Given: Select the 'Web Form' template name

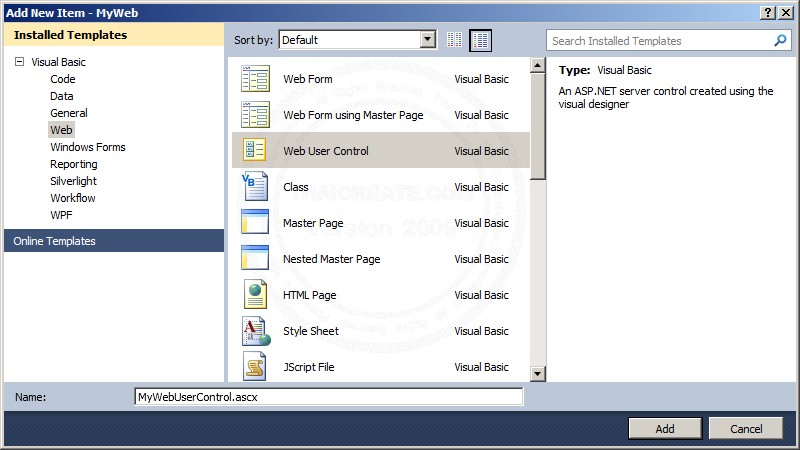Looking at the screenshot, I should click(308, 79).
